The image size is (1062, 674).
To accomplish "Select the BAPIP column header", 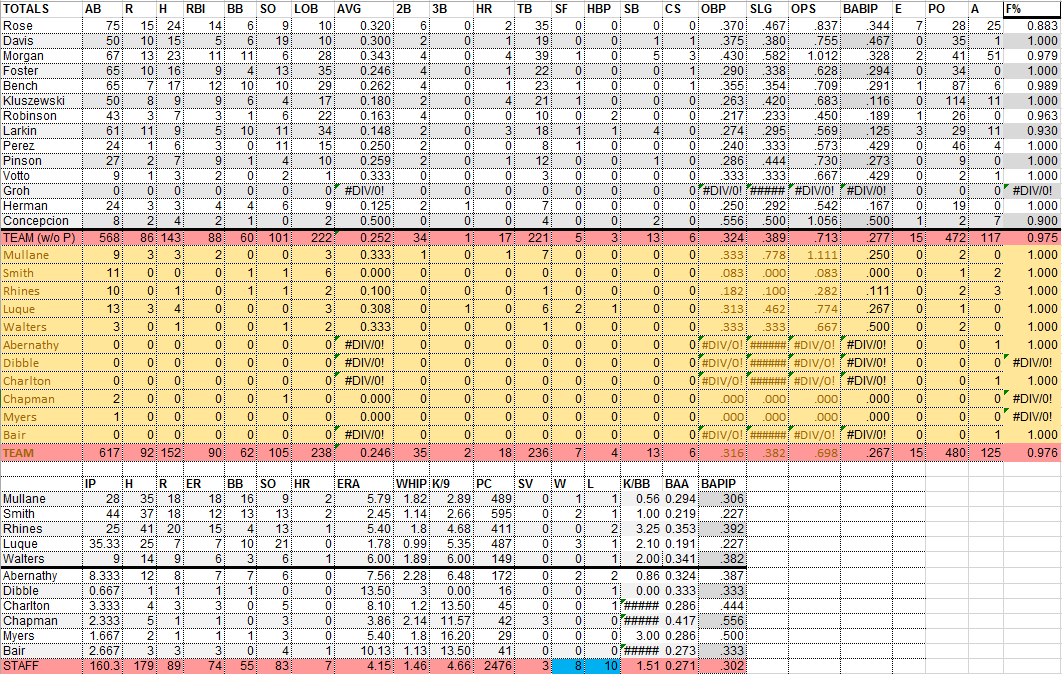I will click(722, 484).
